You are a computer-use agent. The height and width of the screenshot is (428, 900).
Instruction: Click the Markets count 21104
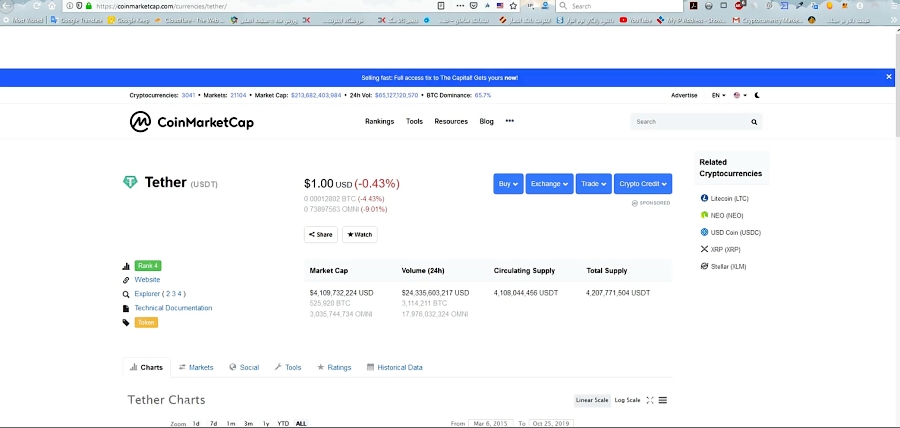(x=238, y=95)
